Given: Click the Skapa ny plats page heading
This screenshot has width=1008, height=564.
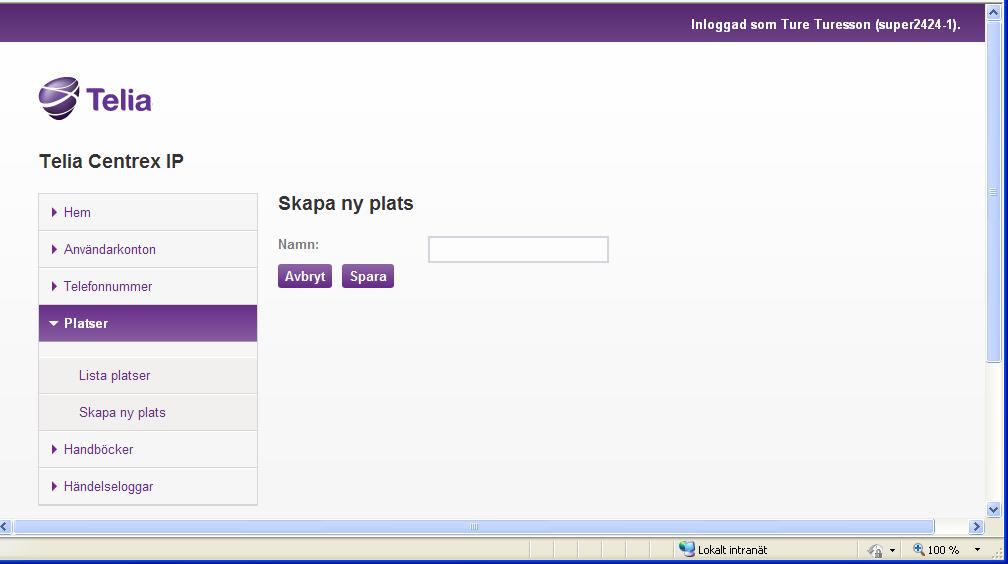Looking at the screenshot, I should 346,203.
